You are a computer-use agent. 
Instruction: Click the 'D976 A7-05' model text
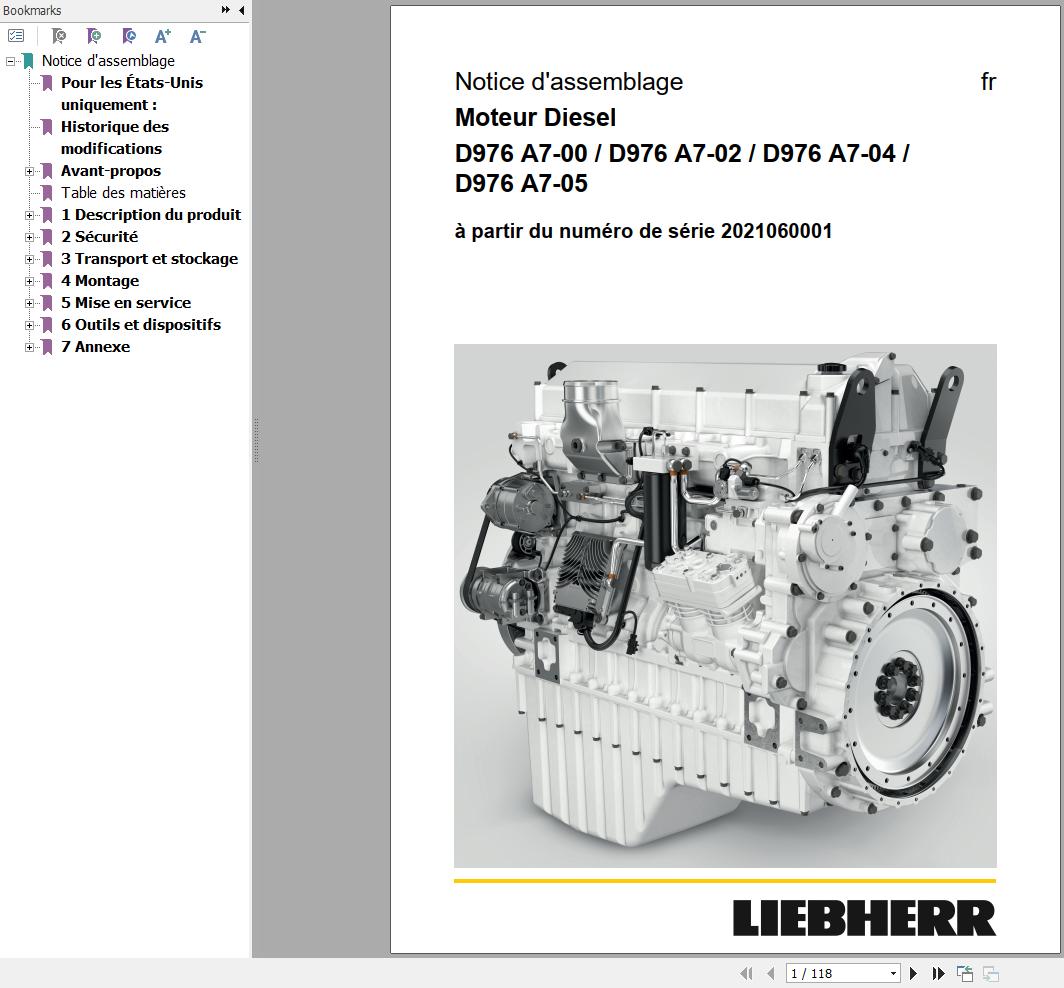(521, 183)
